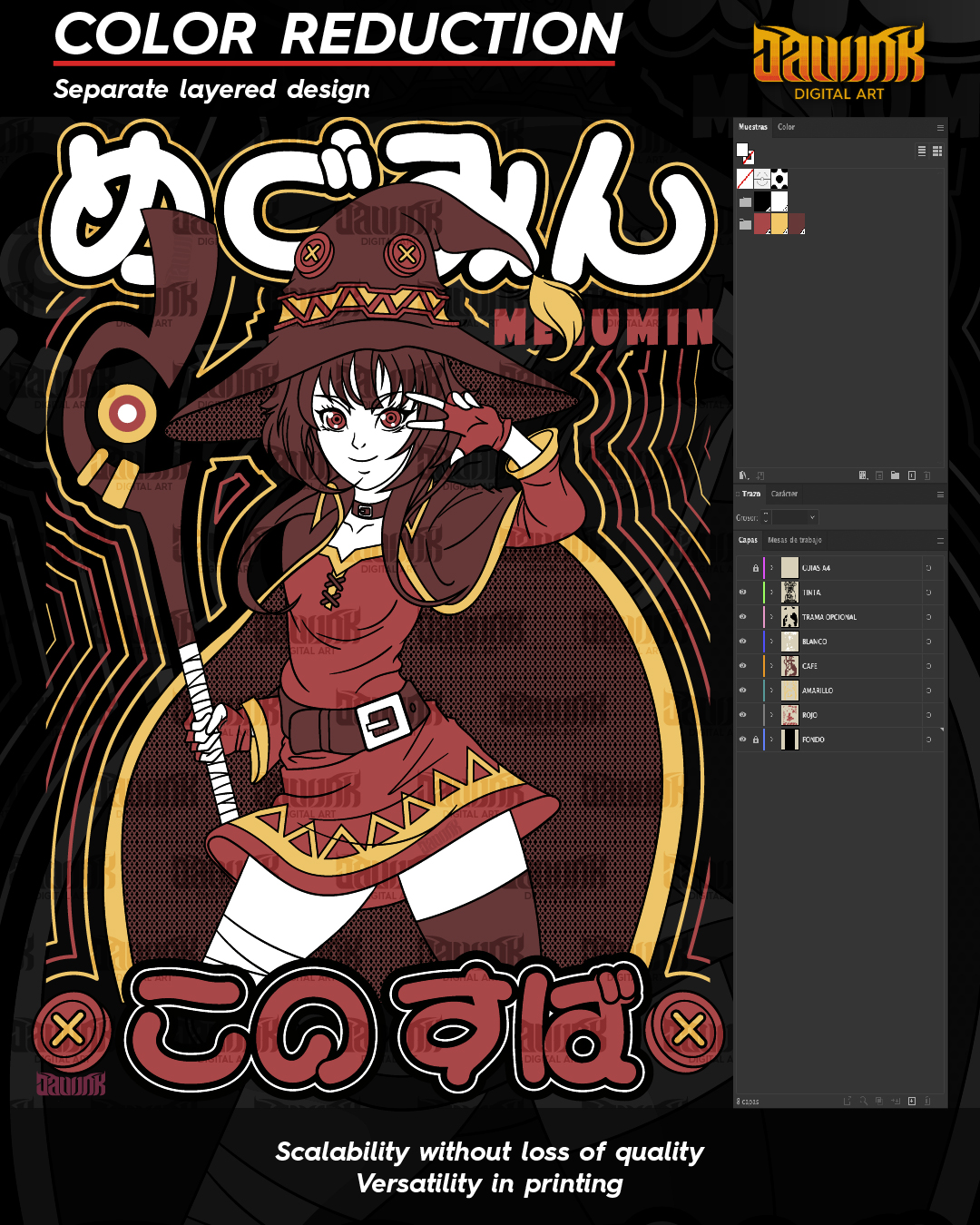Switch to the Carácter tab
Image resolution: width=980 pixels, height=1225 pixels.
coord(784,494)
